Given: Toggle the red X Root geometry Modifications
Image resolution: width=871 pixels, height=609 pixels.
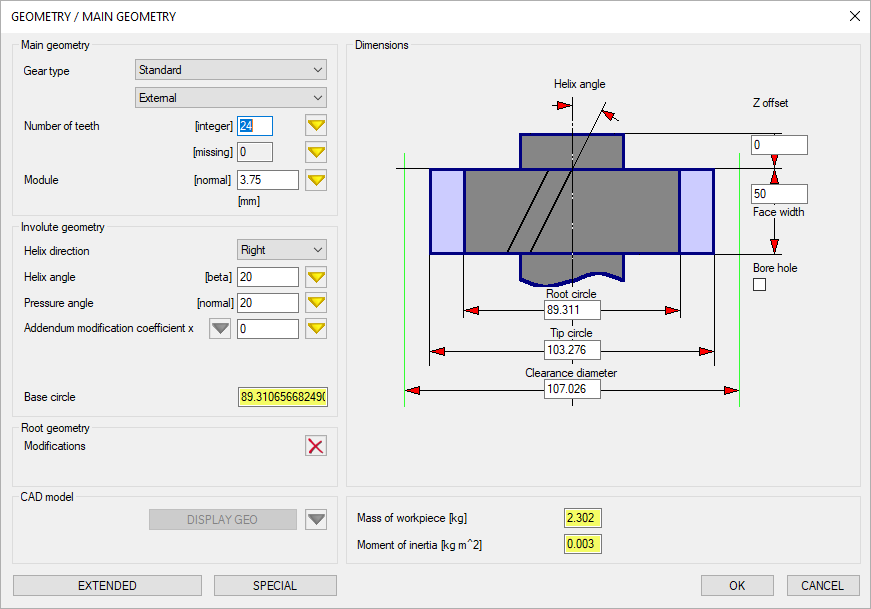Looking at the screenshot, I should tap(316, 446).
